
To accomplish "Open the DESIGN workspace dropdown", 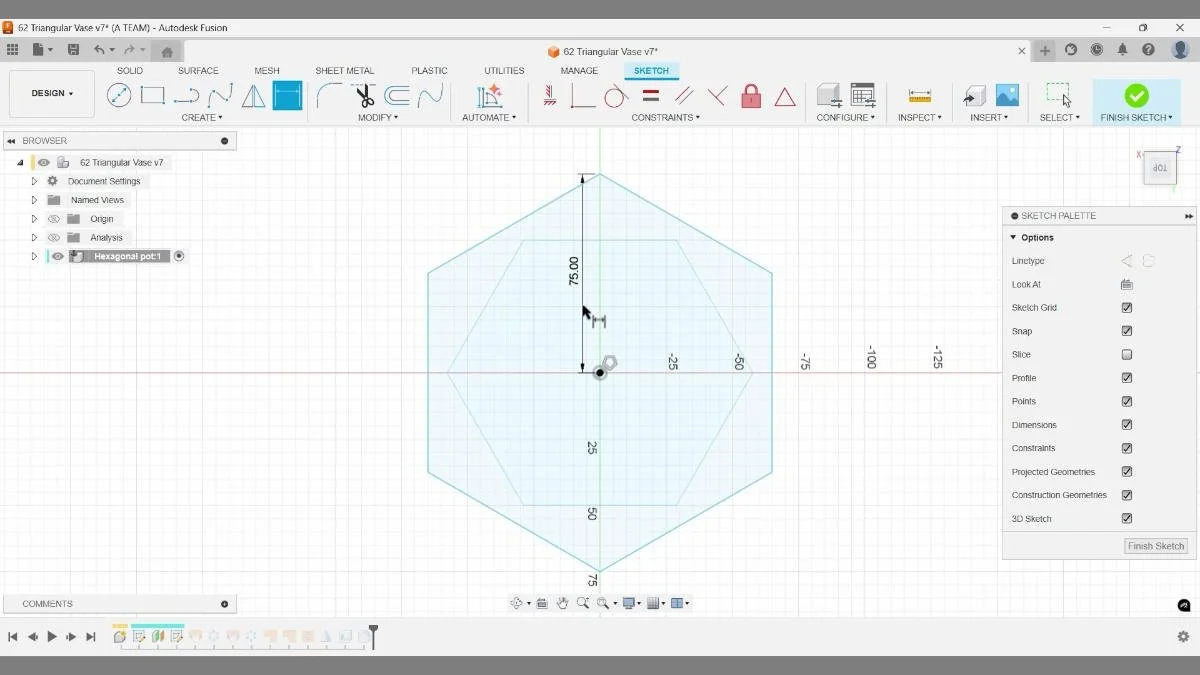I will tap(51, 93).
